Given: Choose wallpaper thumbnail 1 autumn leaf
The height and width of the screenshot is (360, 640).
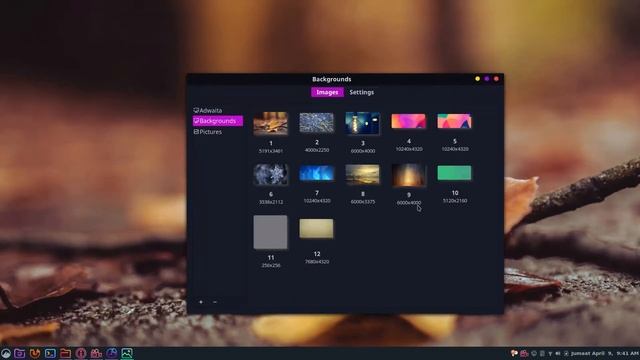Looking at the screenshot, I should (x=270, y=123).
